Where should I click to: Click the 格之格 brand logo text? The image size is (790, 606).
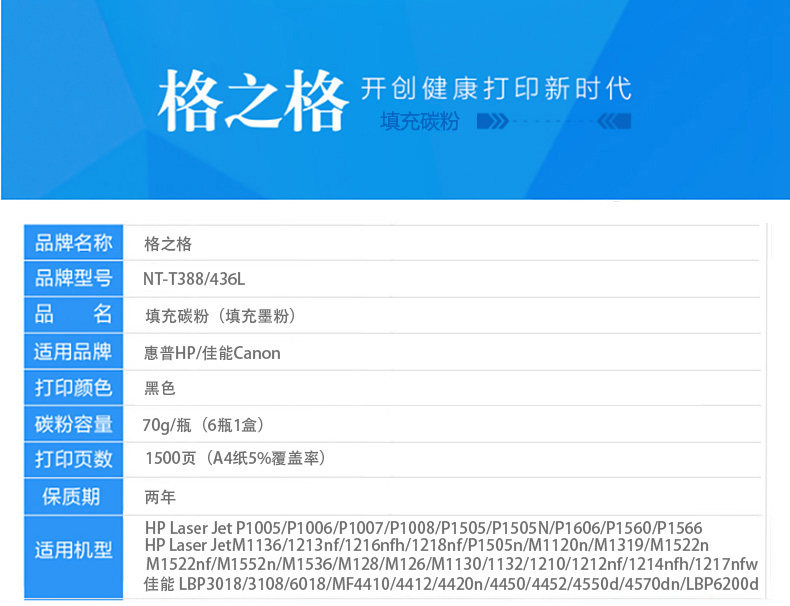(x=253, y=101)
